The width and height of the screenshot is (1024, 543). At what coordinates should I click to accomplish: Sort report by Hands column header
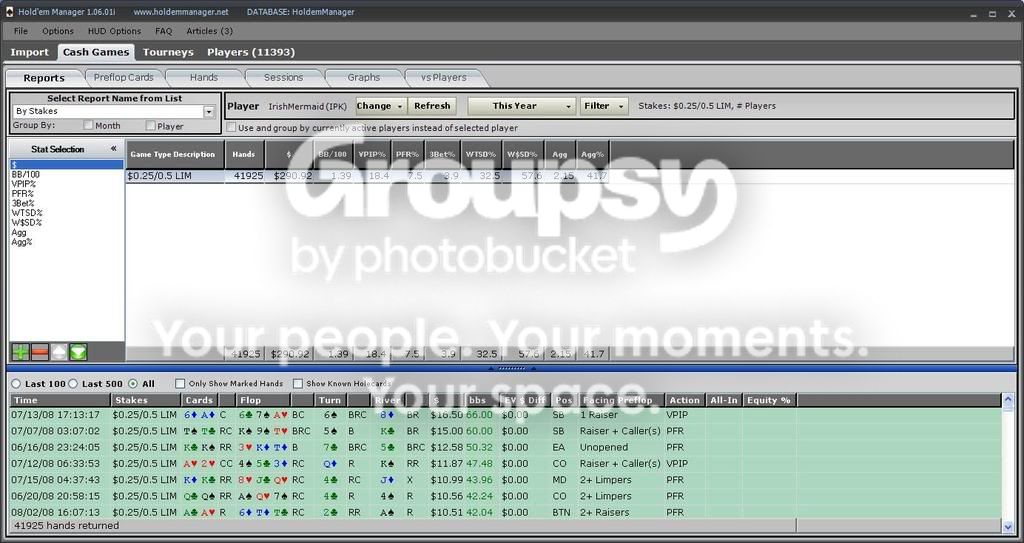[244, 154]
